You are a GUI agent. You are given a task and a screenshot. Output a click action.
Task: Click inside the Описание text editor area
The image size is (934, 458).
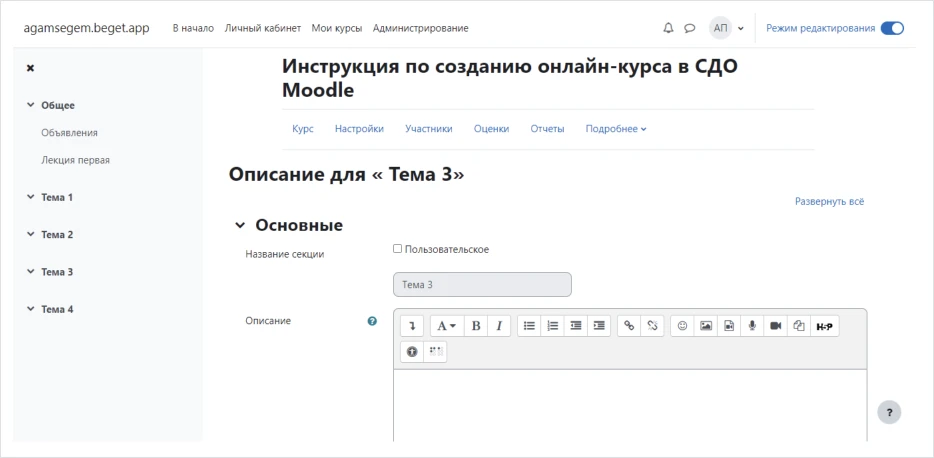[x=630, y=405]
